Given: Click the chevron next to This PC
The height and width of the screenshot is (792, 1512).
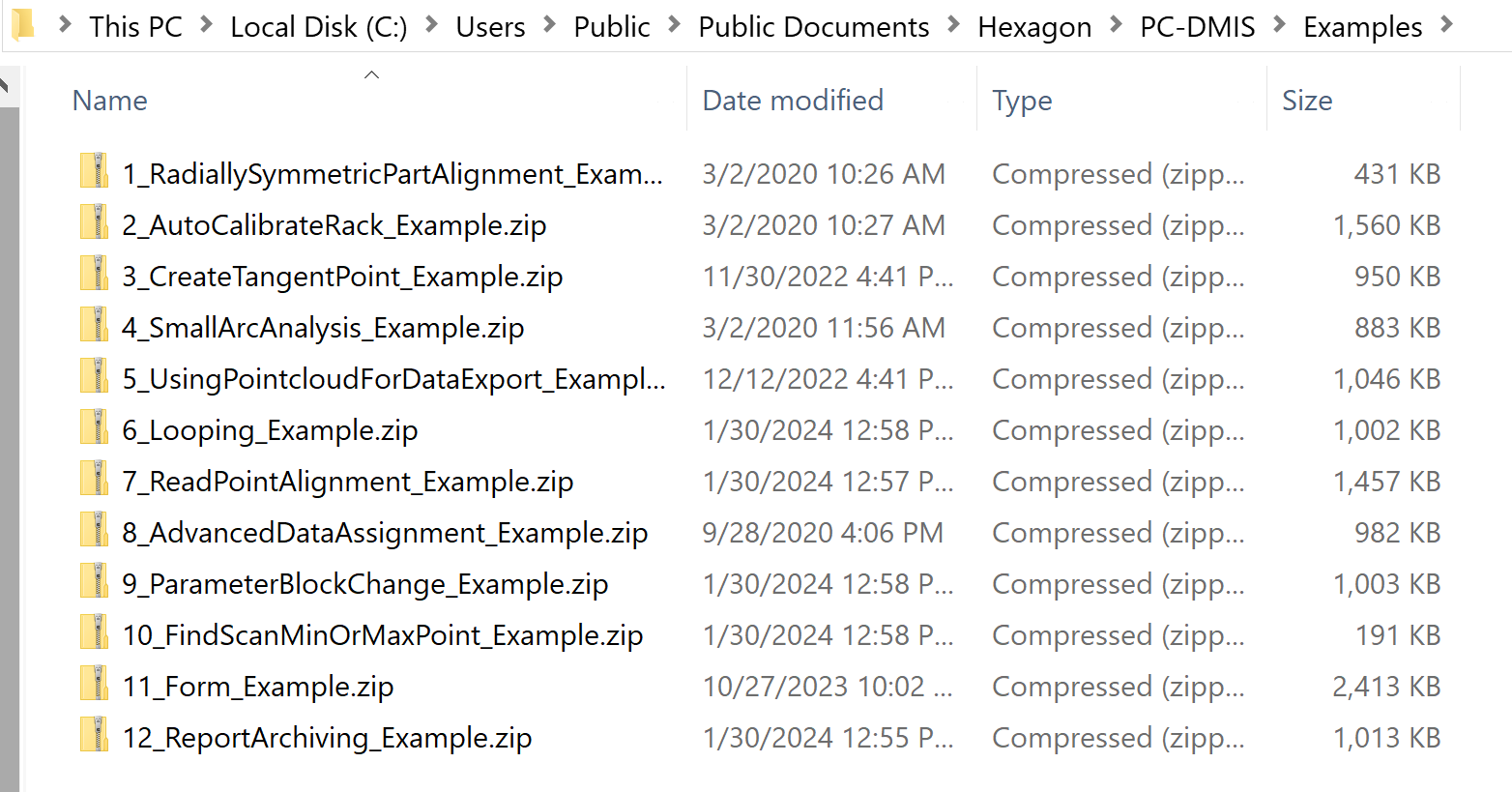Looking at the screenshot, I should pos(206,26).
